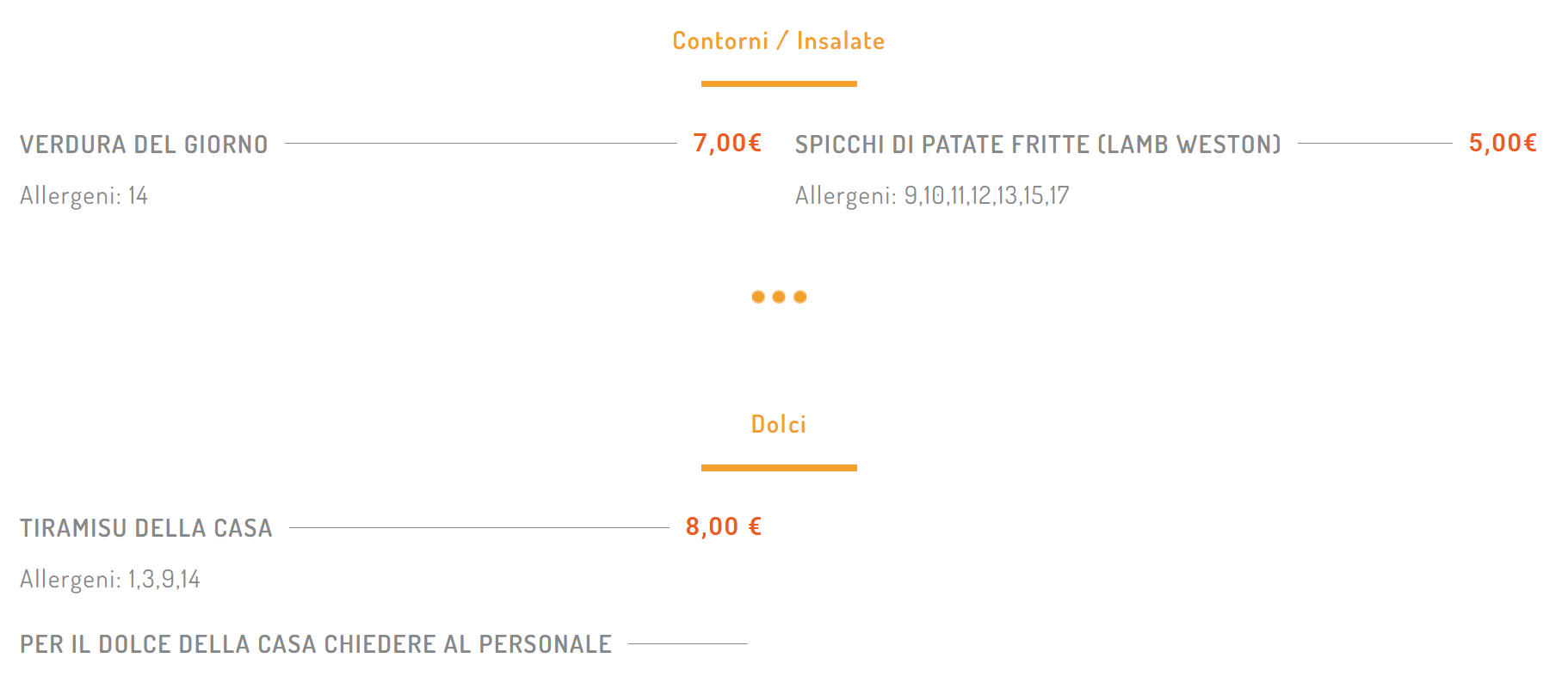1568x695 pixels.
Task: Click the leader line after Chiedere al Personale
Action: (687, 643)
